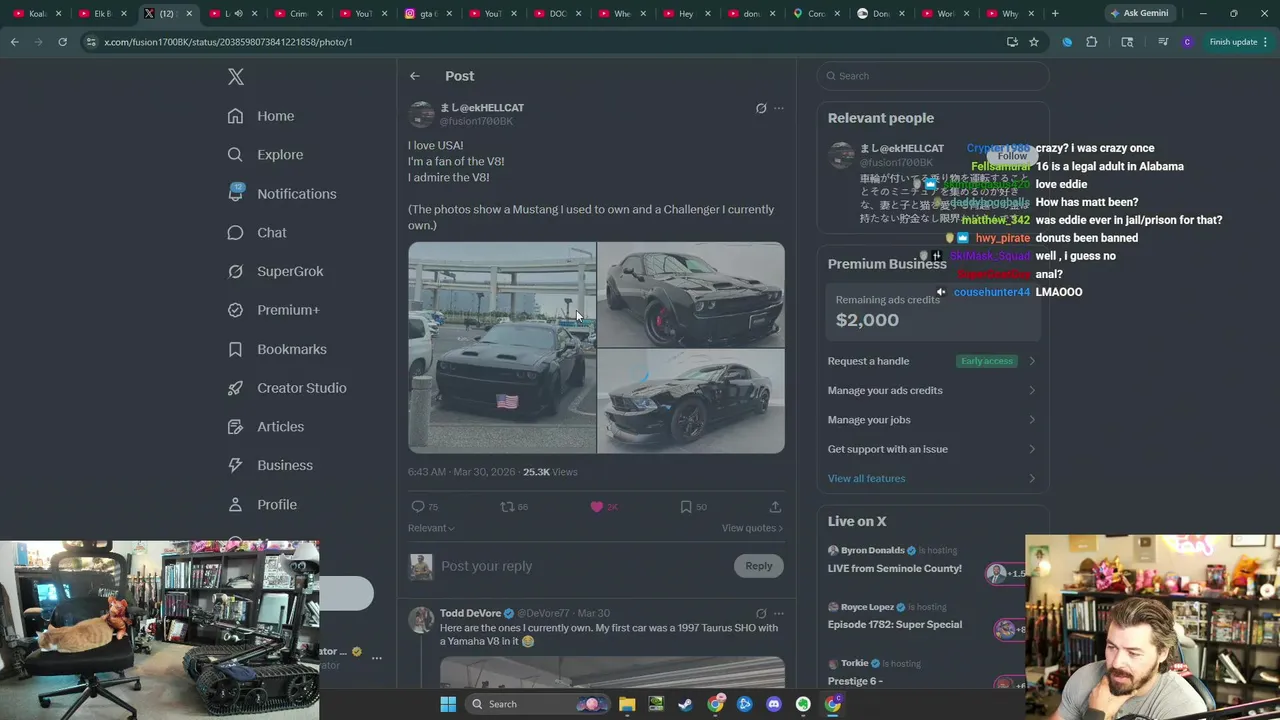The height and width of the screenshot is (720, 1280).
Task: Open Premium+ in the sidebar
Action: (273, 310)
